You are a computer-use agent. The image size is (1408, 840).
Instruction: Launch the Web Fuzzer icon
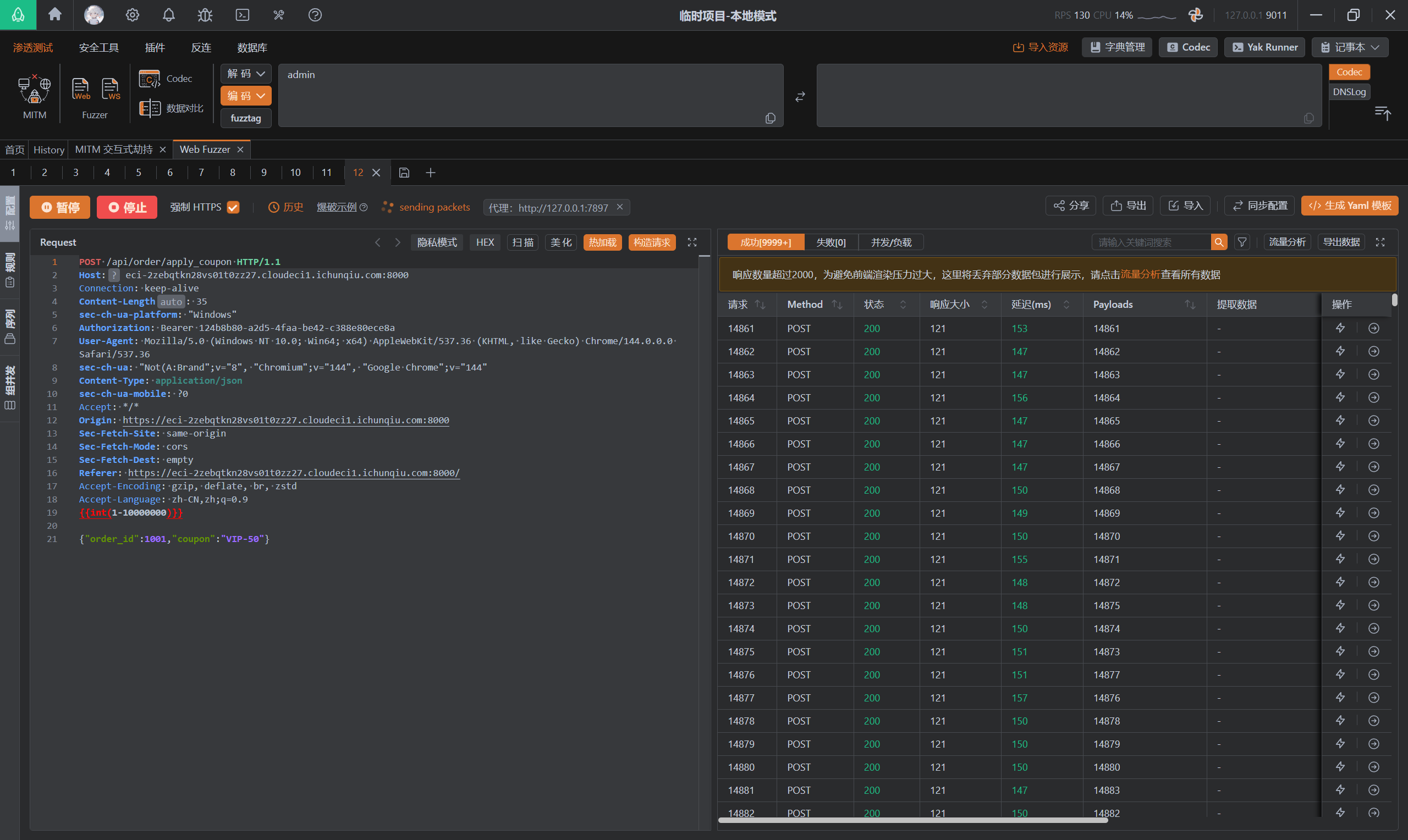click(81, 89)
